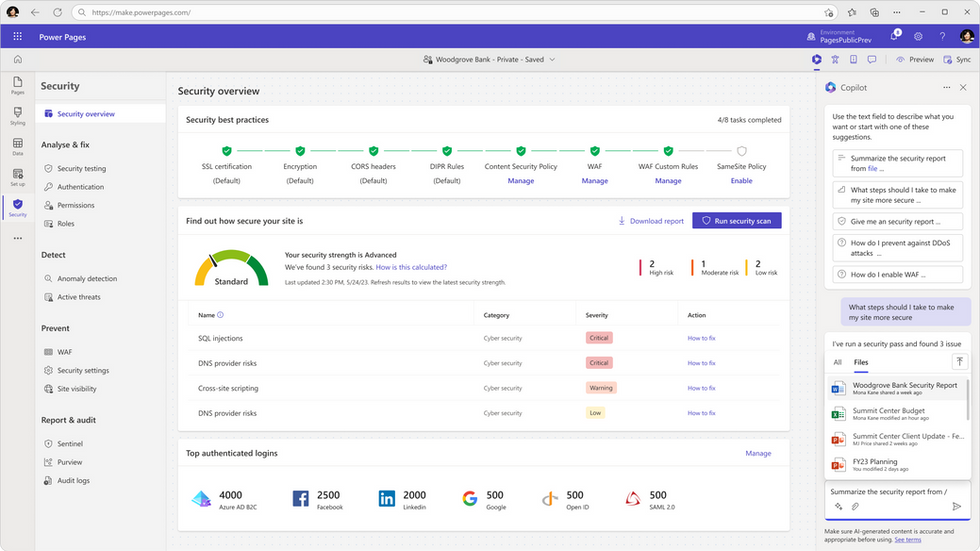
Task: Select Summit Center Budget file
Action: coord(896,414)
